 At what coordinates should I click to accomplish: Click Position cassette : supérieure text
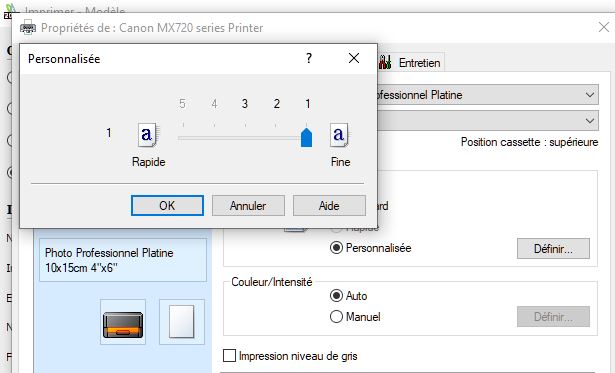pos(529,142)
